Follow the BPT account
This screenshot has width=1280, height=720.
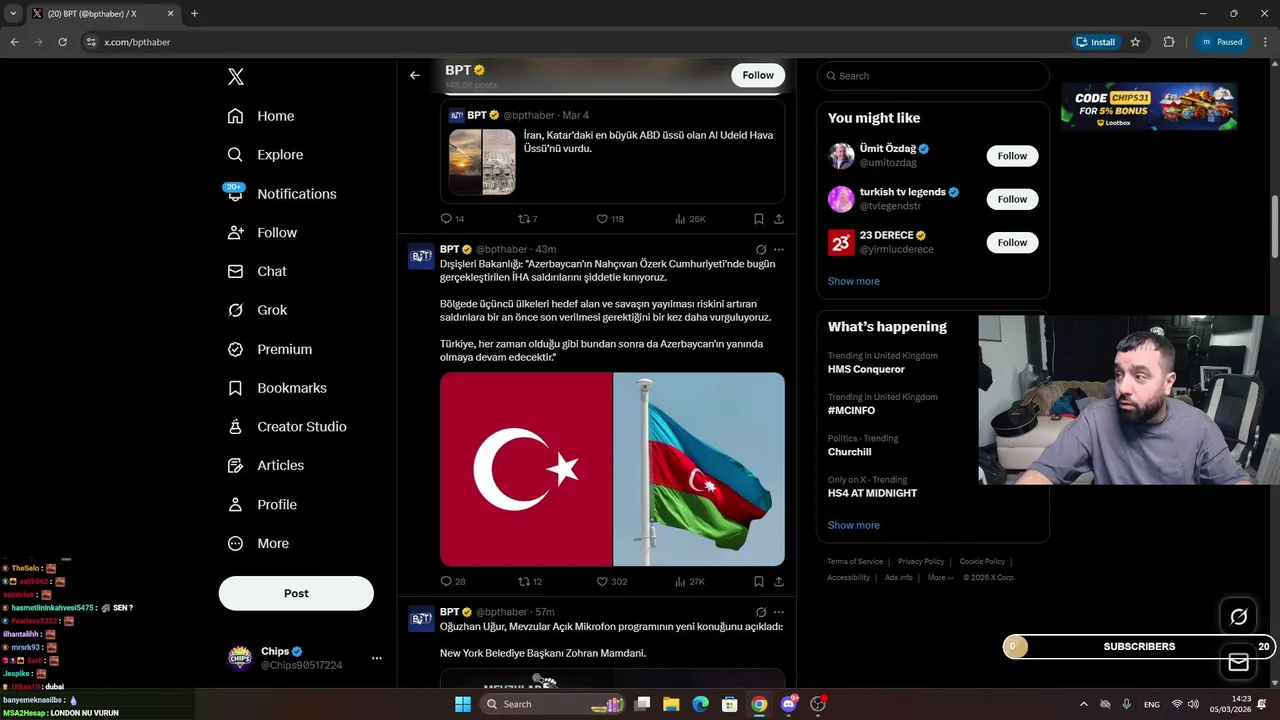758,75
